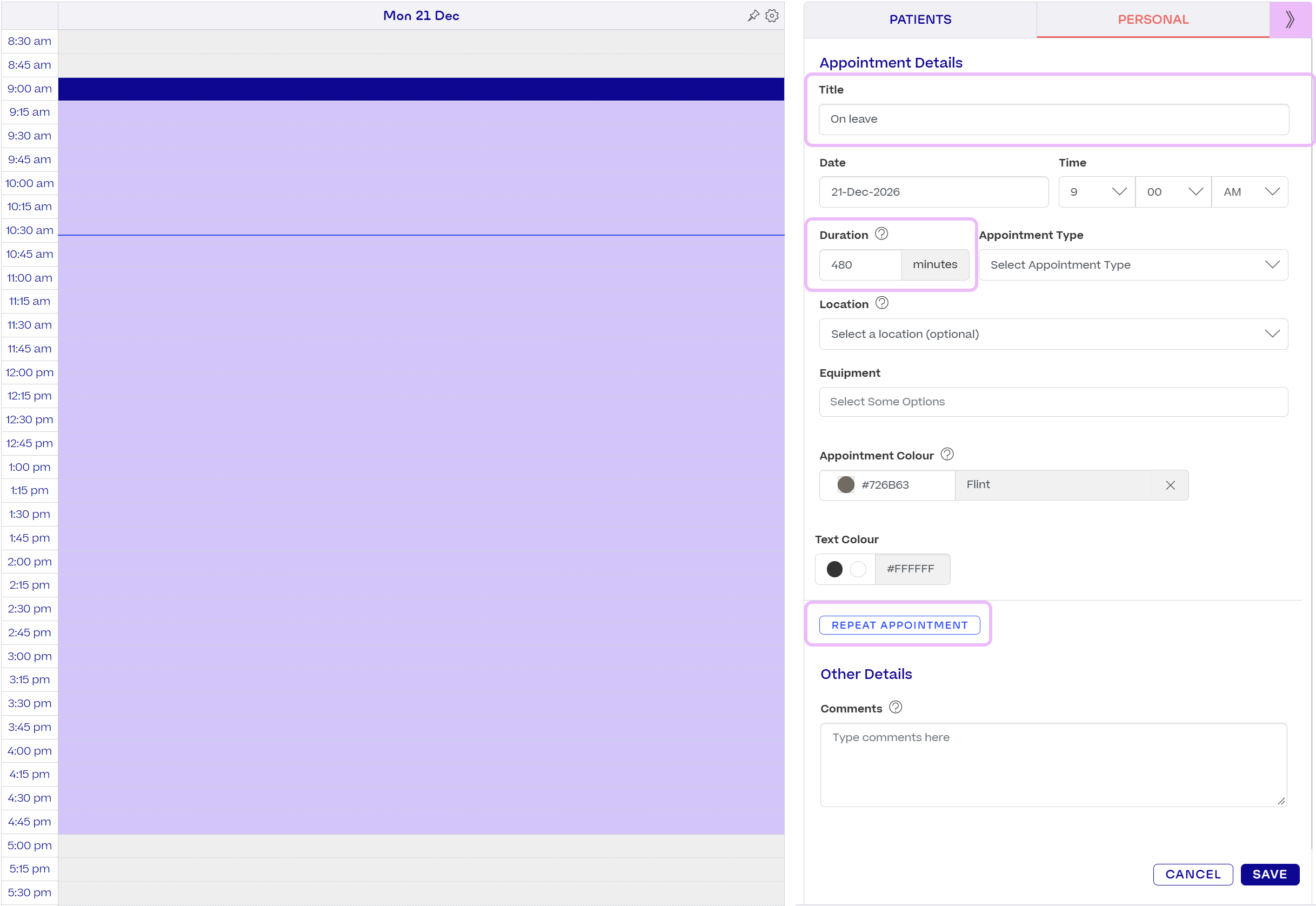Click the 11:00 am time slot label
Screen dimensions: 1316x906
coord(30,278)
